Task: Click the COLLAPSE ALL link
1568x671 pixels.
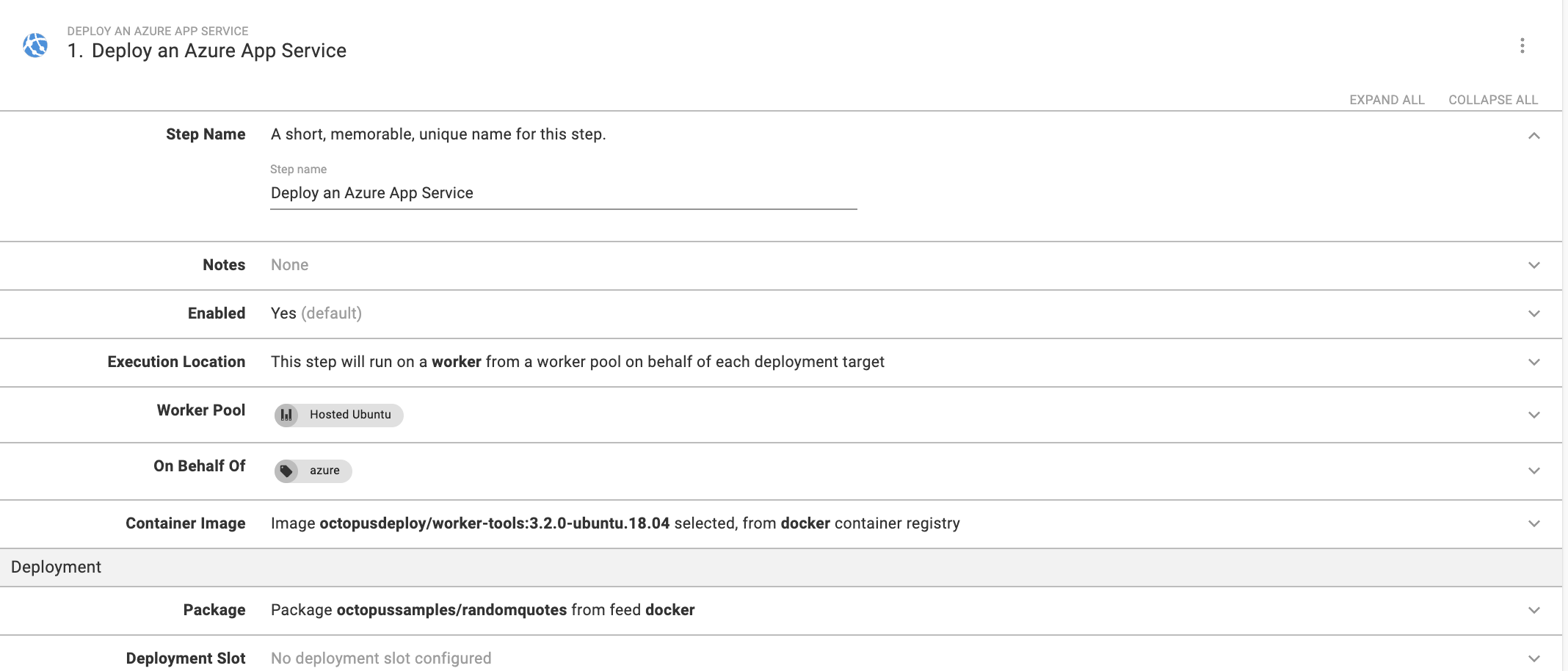Action: [x=1493, y=99]
